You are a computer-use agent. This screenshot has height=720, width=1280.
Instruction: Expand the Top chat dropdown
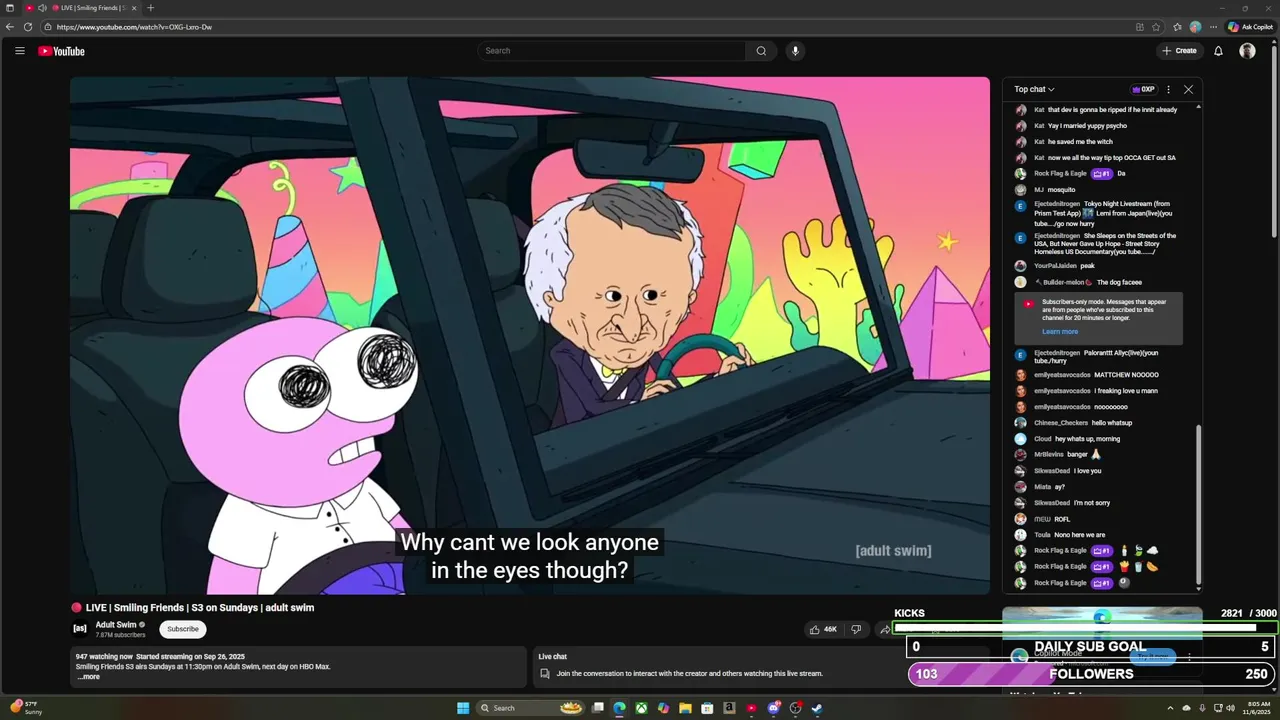[x=1034, y=89]
